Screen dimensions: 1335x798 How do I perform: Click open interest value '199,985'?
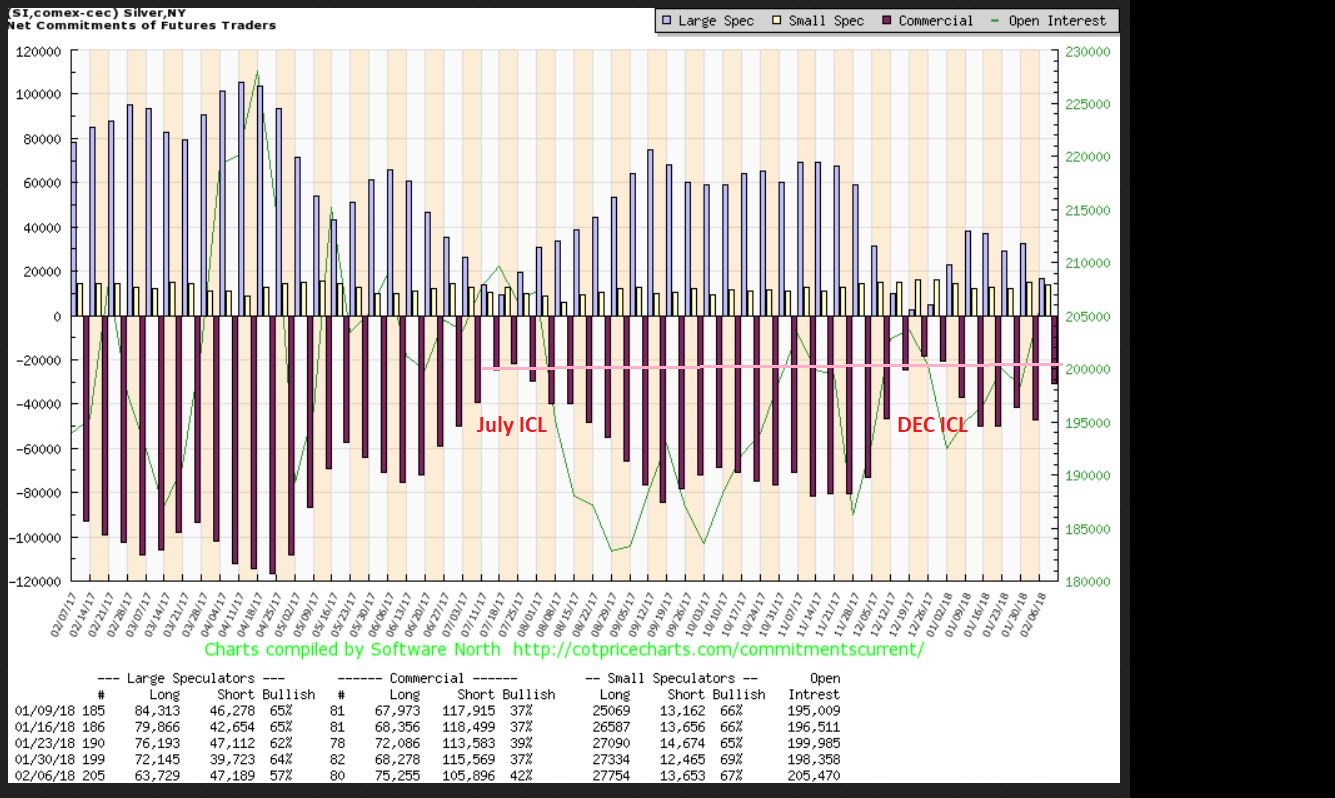click(812, 742)
